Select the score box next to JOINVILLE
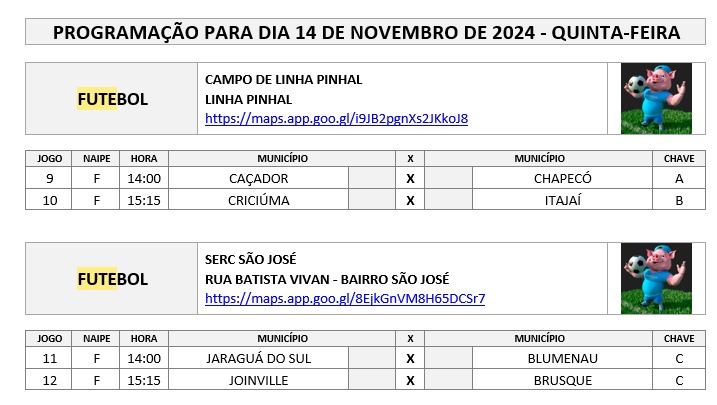The width and height of the screenshot is (717, 405). pyautogui.click(x=372, y=380)
